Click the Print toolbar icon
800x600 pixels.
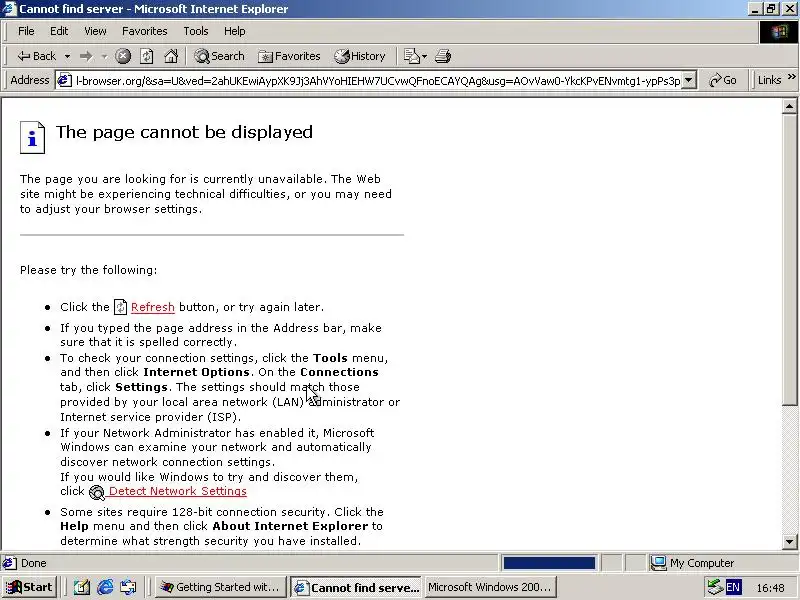(443, 56)
